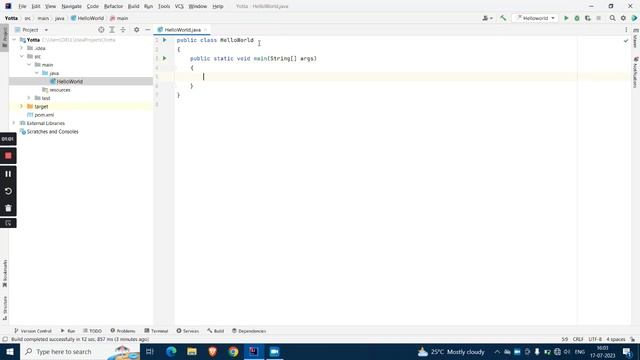The image size is (640, 360).
Task: Toggle the Project side tool window button
Action: (4, 38)
